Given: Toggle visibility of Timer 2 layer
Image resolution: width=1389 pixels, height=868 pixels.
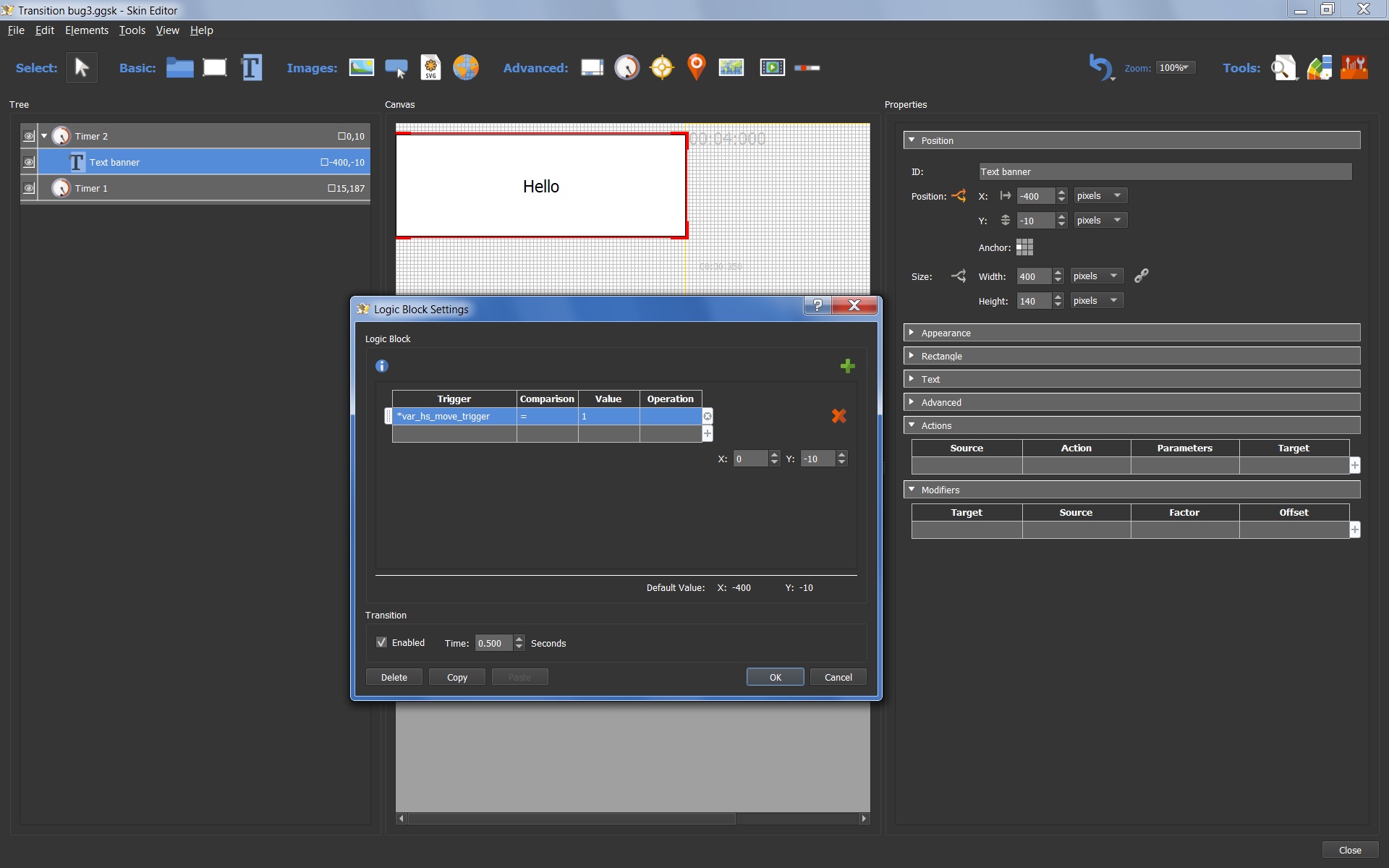Looking at the screenshot, I should (x=28, y=135).
